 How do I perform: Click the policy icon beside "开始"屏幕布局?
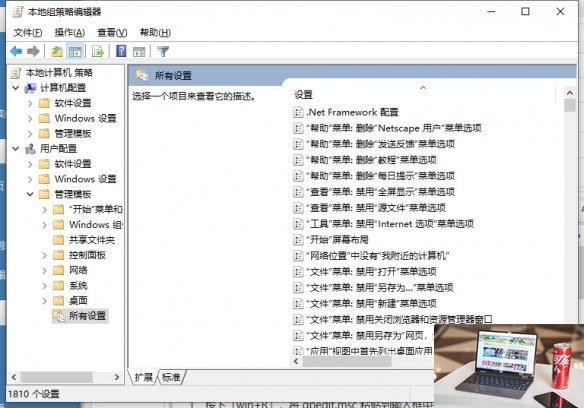[298, 240]
